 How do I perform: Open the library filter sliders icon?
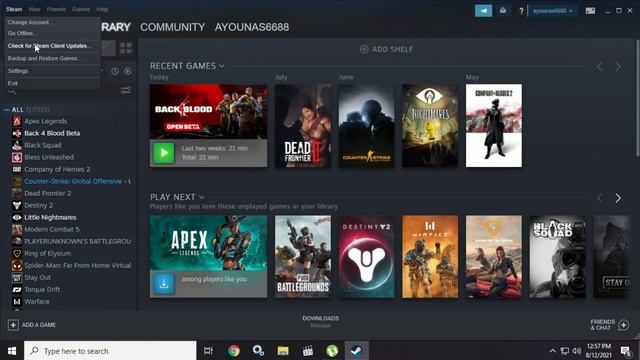click(126, 90)
